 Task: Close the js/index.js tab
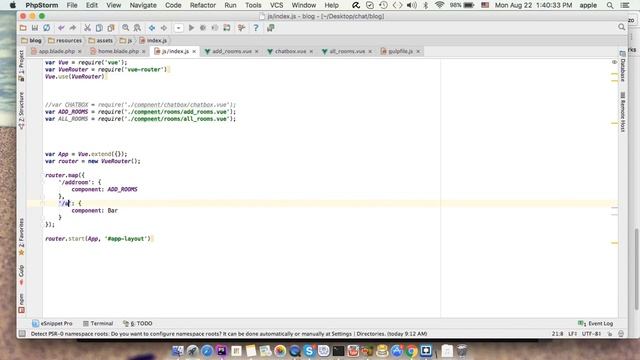(x=194, y=51)
